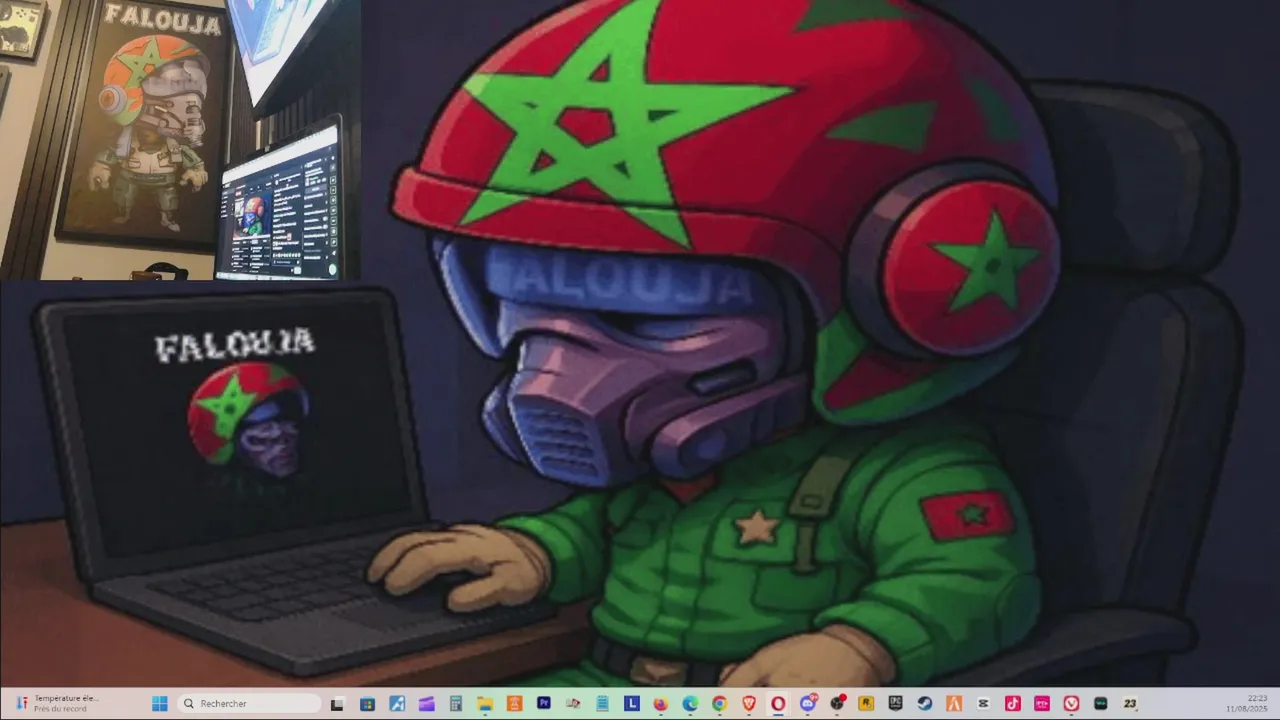Click the Rechercher search box
The width and height of the screenshot is (1280, 720).
[x=249, y=703]
